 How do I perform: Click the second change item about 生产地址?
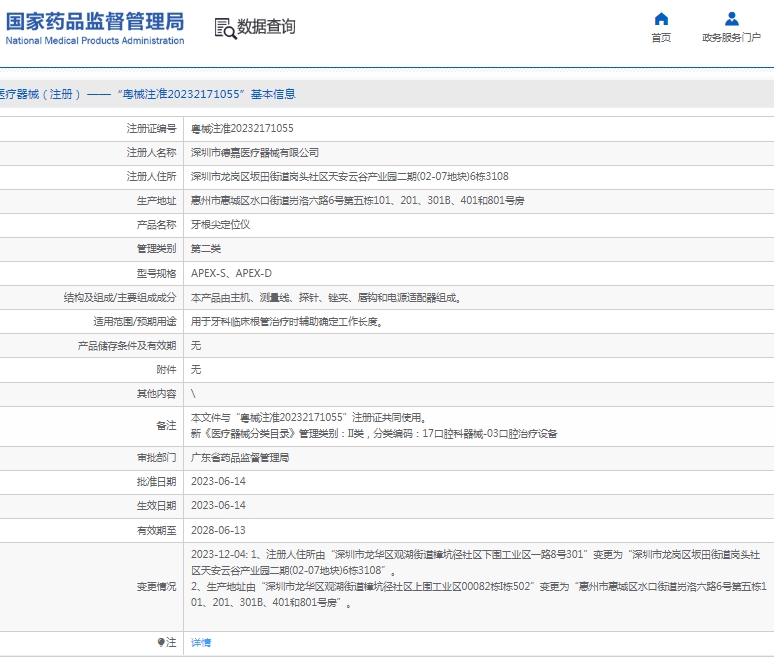[x=479, y=594]
